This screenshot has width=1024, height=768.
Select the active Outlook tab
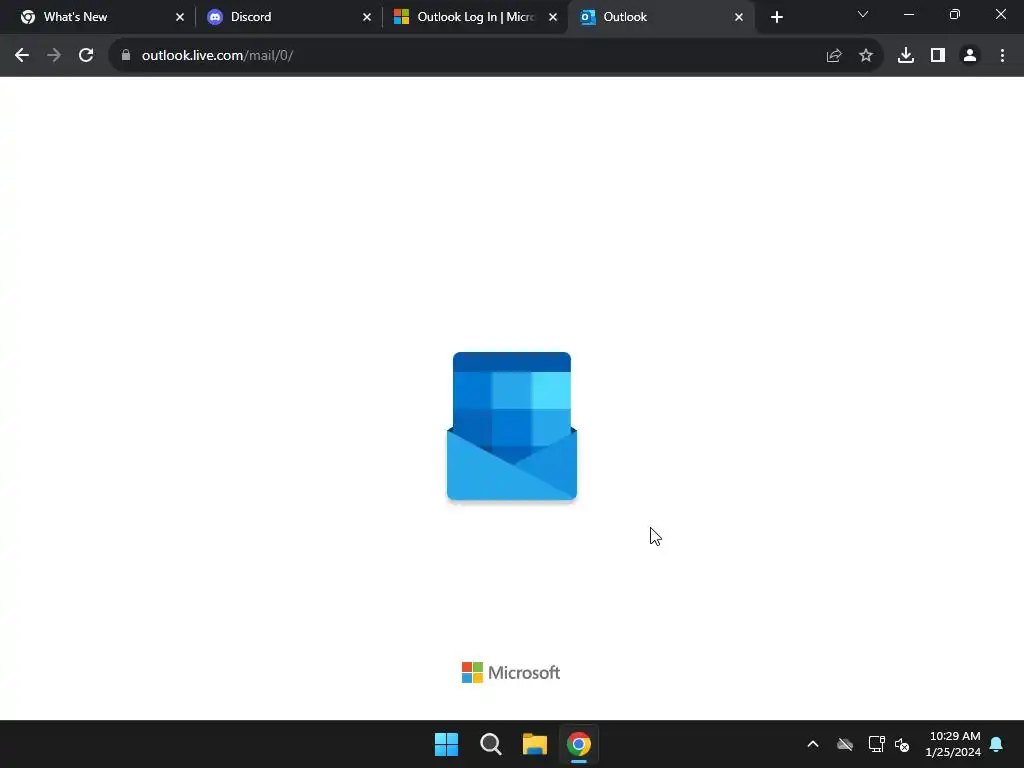pos(662,17)
